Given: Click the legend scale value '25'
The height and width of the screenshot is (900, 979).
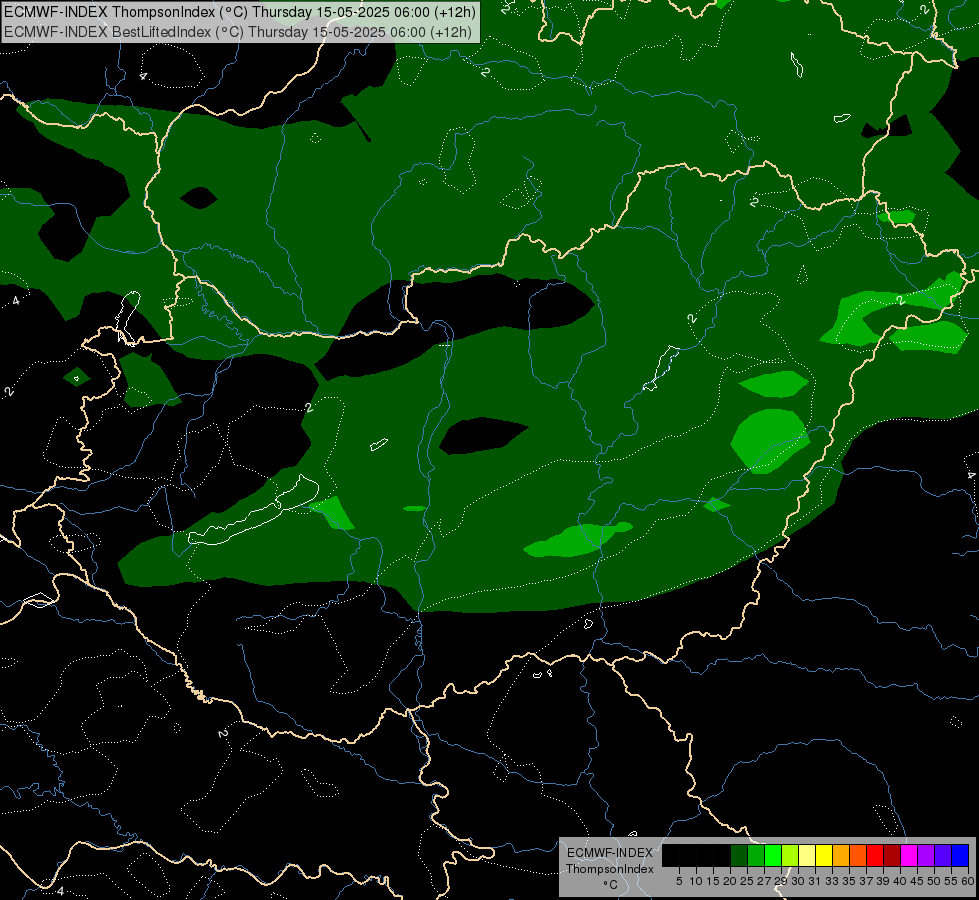Looking at the screenshot, I should (747, 881).
